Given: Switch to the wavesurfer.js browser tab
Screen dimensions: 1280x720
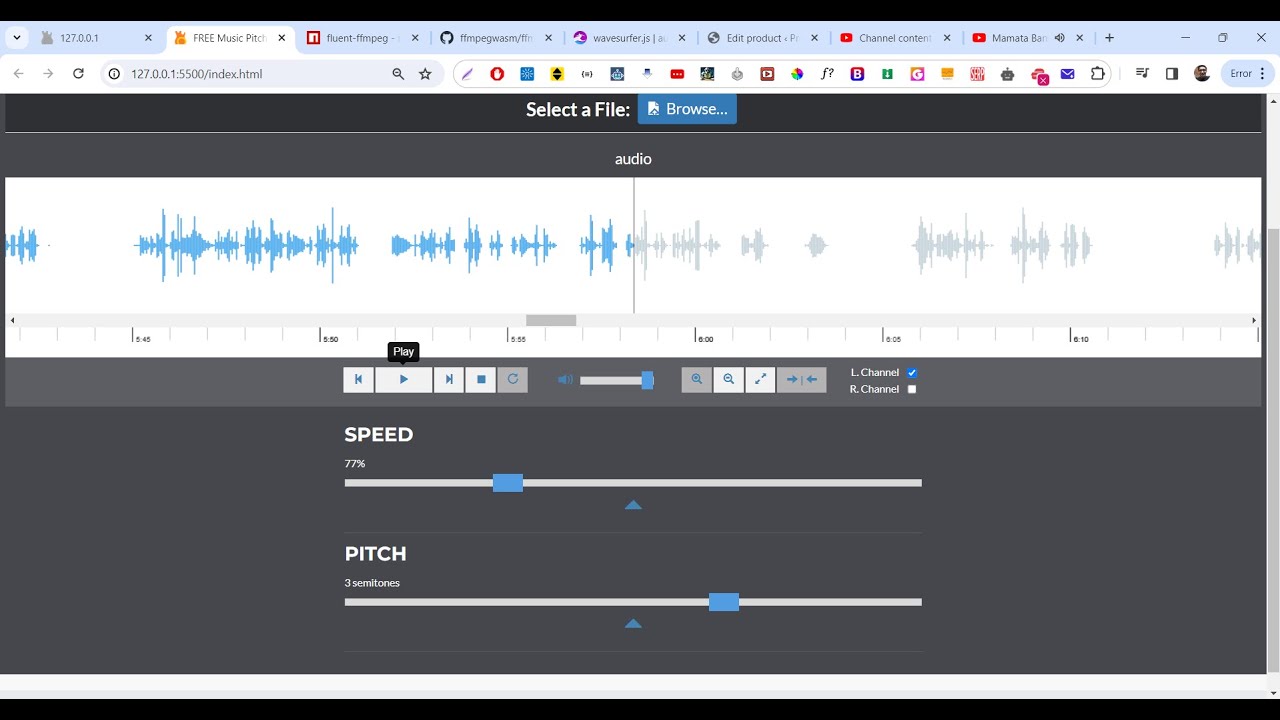Looking at the screenshot, I should (628, 38).
